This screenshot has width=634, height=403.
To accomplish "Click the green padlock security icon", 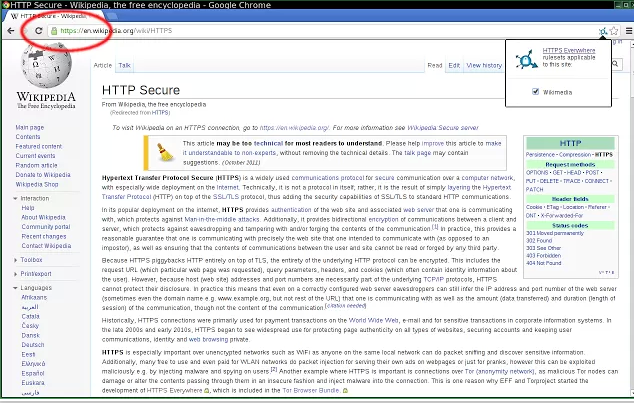I will coord(54,31).
